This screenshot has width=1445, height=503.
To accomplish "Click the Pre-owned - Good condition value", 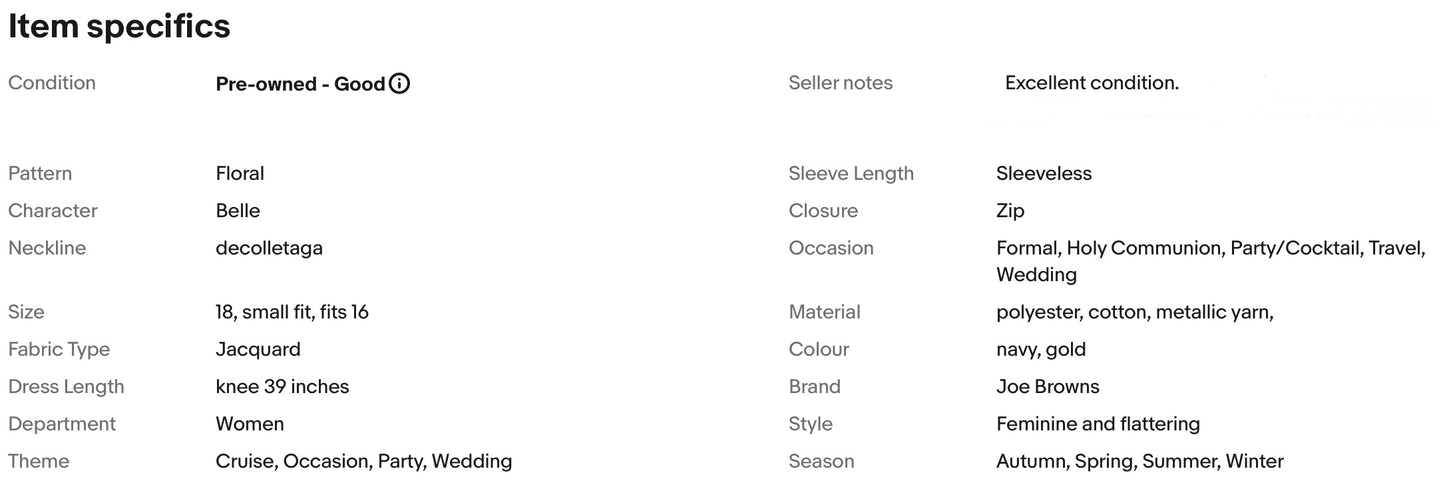I will 300,84.
